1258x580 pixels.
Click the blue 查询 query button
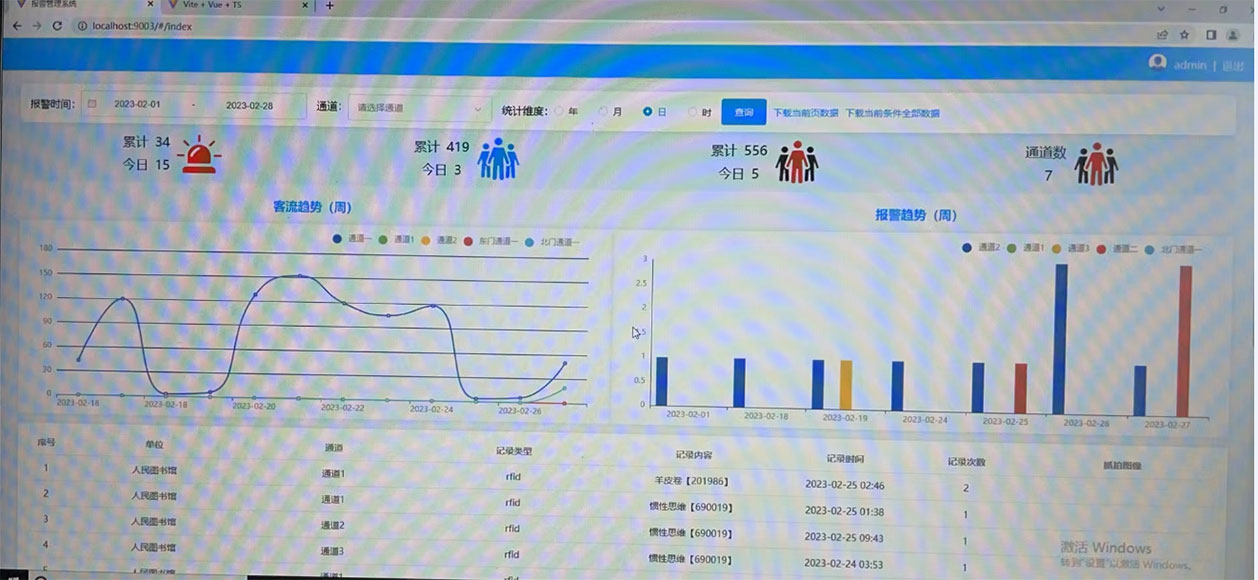pyautogui.click(x=743, y=113)
